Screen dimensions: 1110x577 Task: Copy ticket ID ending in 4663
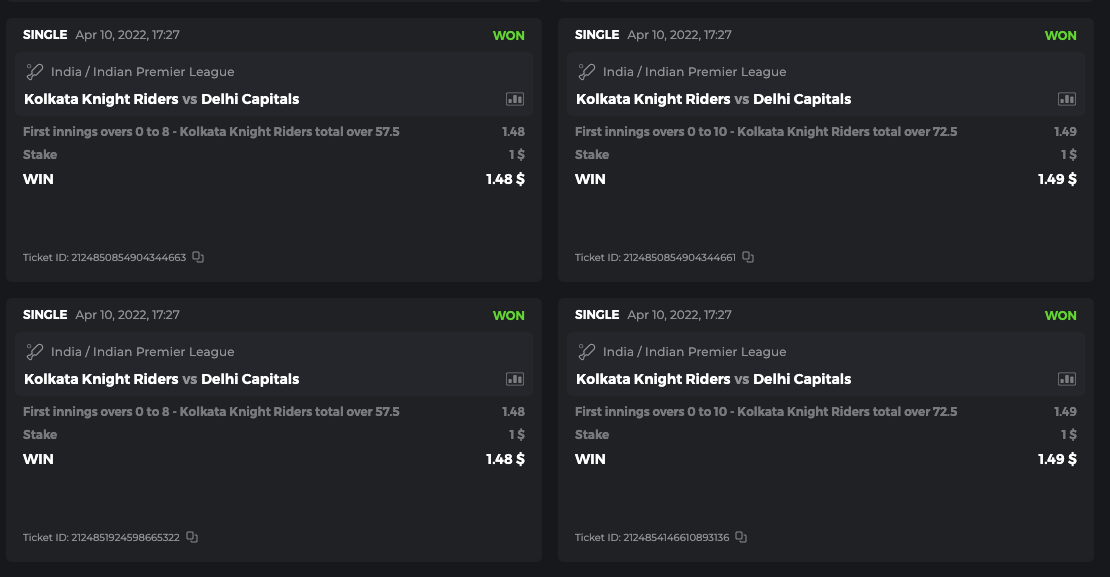coord(198,257)
